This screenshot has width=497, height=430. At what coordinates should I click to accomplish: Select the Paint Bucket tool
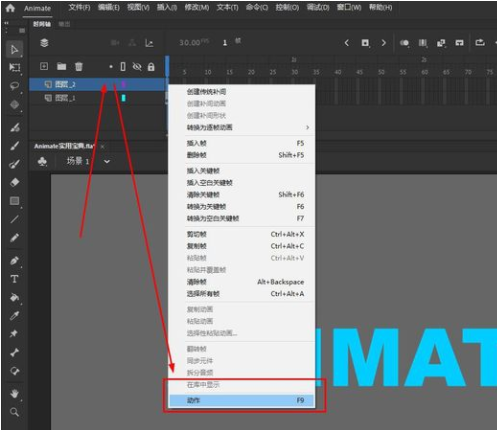point(14,297)
